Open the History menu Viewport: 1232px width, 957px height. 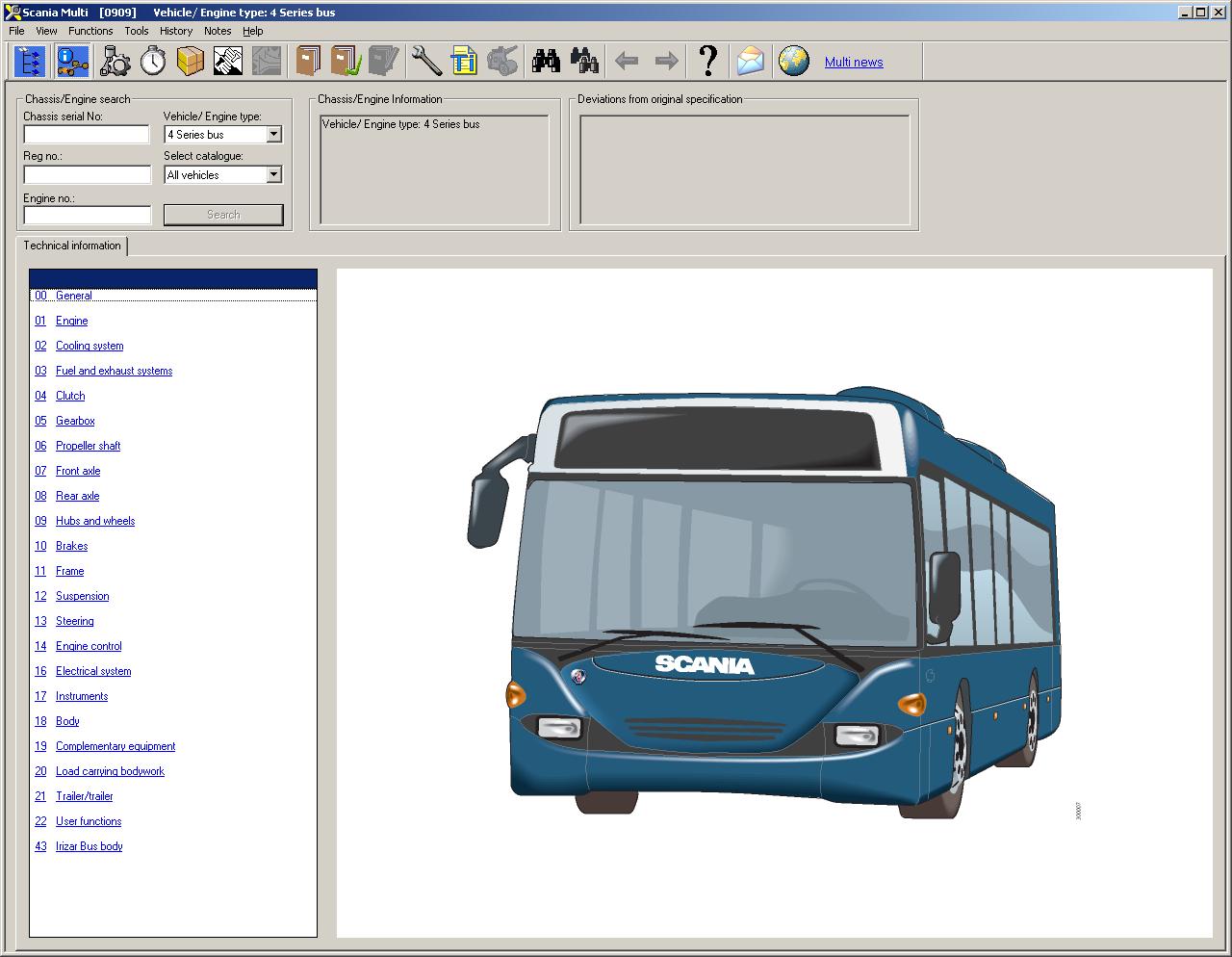tap(176, 31)
